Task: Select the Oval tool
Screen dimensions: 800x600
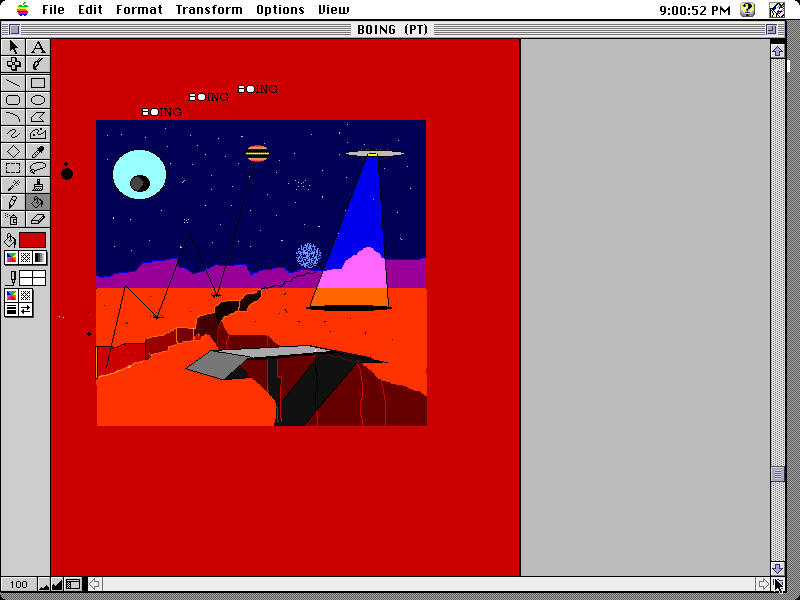Action: click(x=38, y=100)
